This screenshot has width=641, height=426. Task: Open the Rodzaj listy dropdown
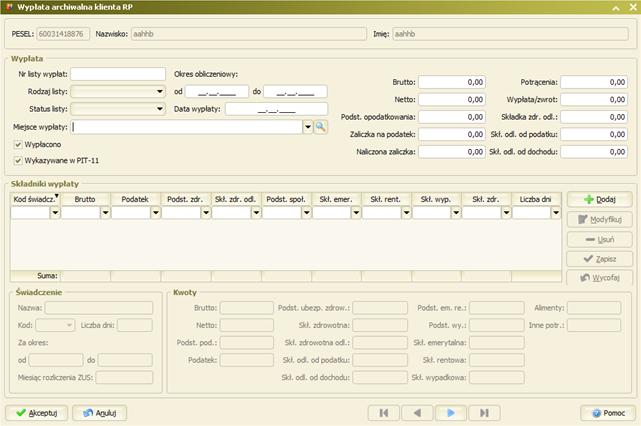tap(160, 92)
